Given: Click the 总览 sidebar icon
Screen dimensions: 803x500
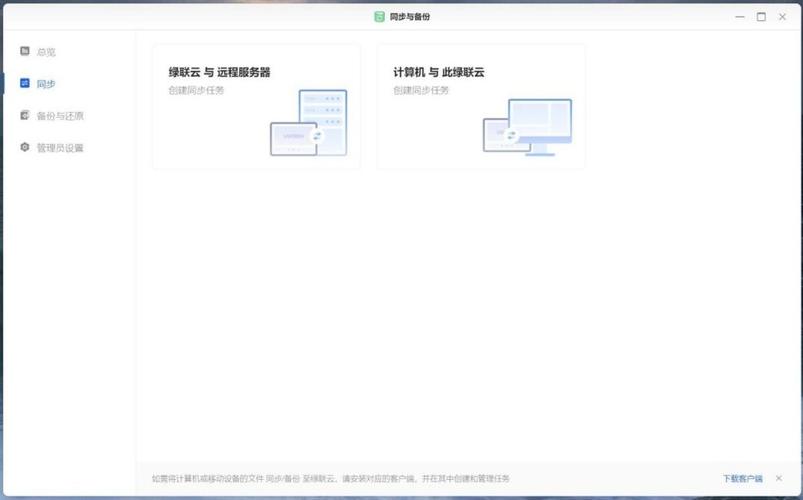Looking at the screenshot, I should pyautogui.click(x=25, y=51).
